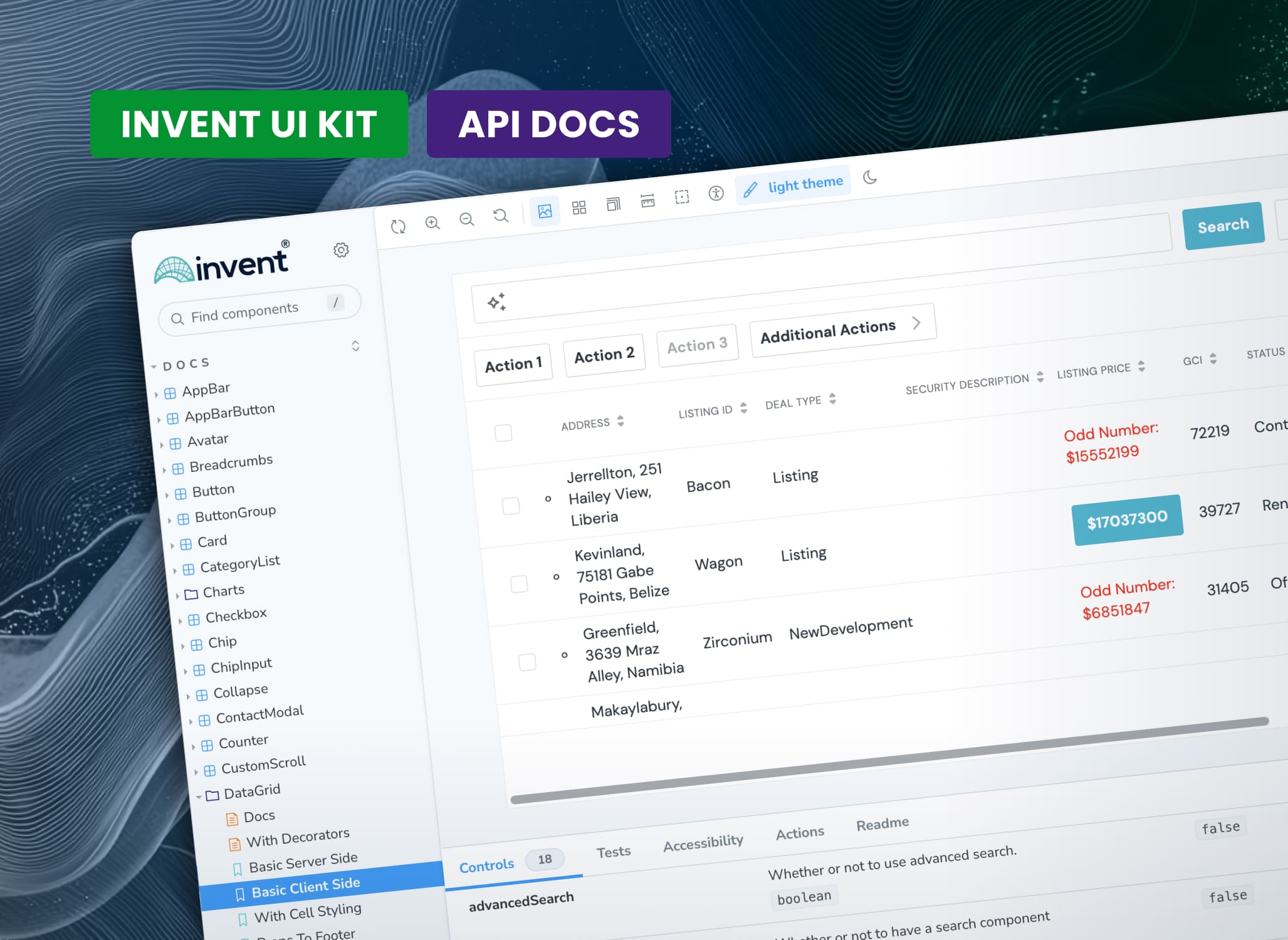The image size is (1288, 940).
Task: Select the Jerrellton address row checkbox
Action: click(x=511, y=506)
